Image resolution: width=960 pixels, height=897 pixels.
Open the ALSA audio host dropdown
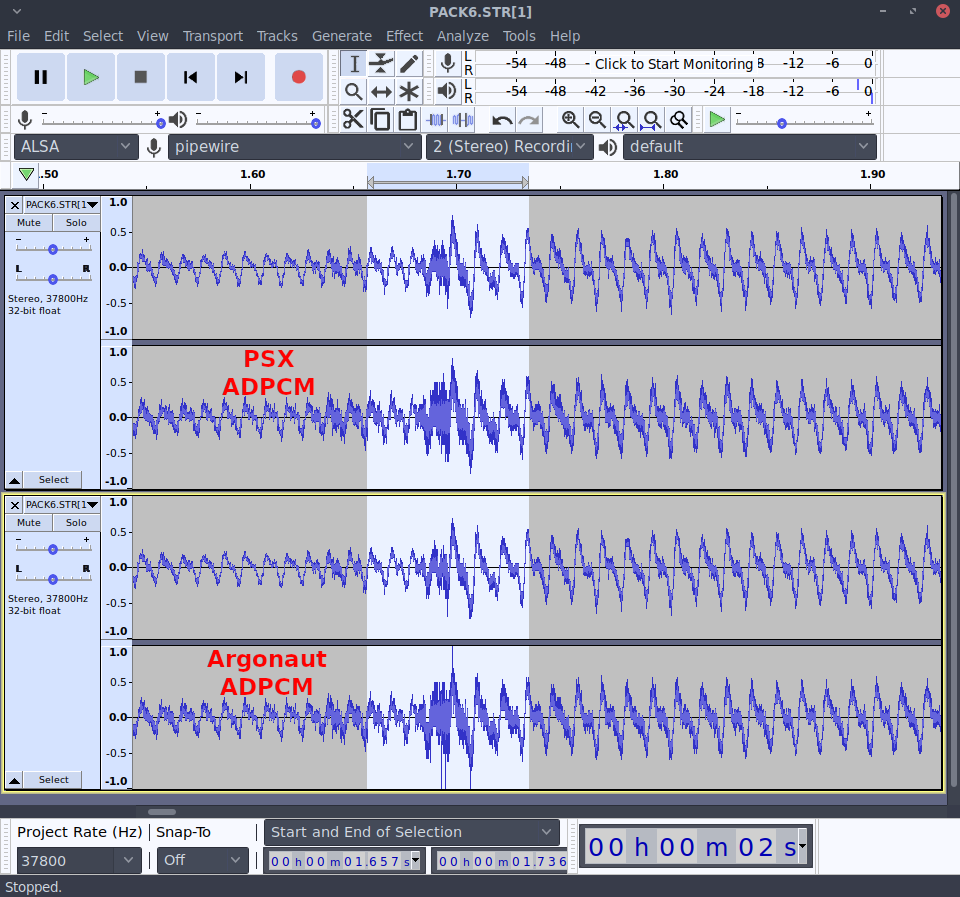pos(75,146)
